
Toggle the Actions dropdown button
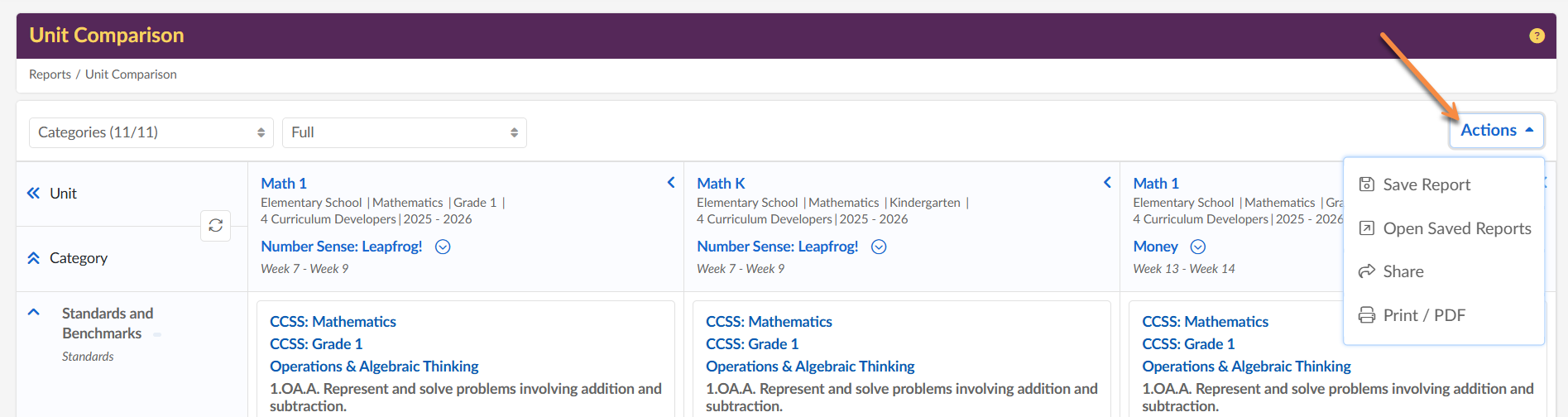point(1496,131)
